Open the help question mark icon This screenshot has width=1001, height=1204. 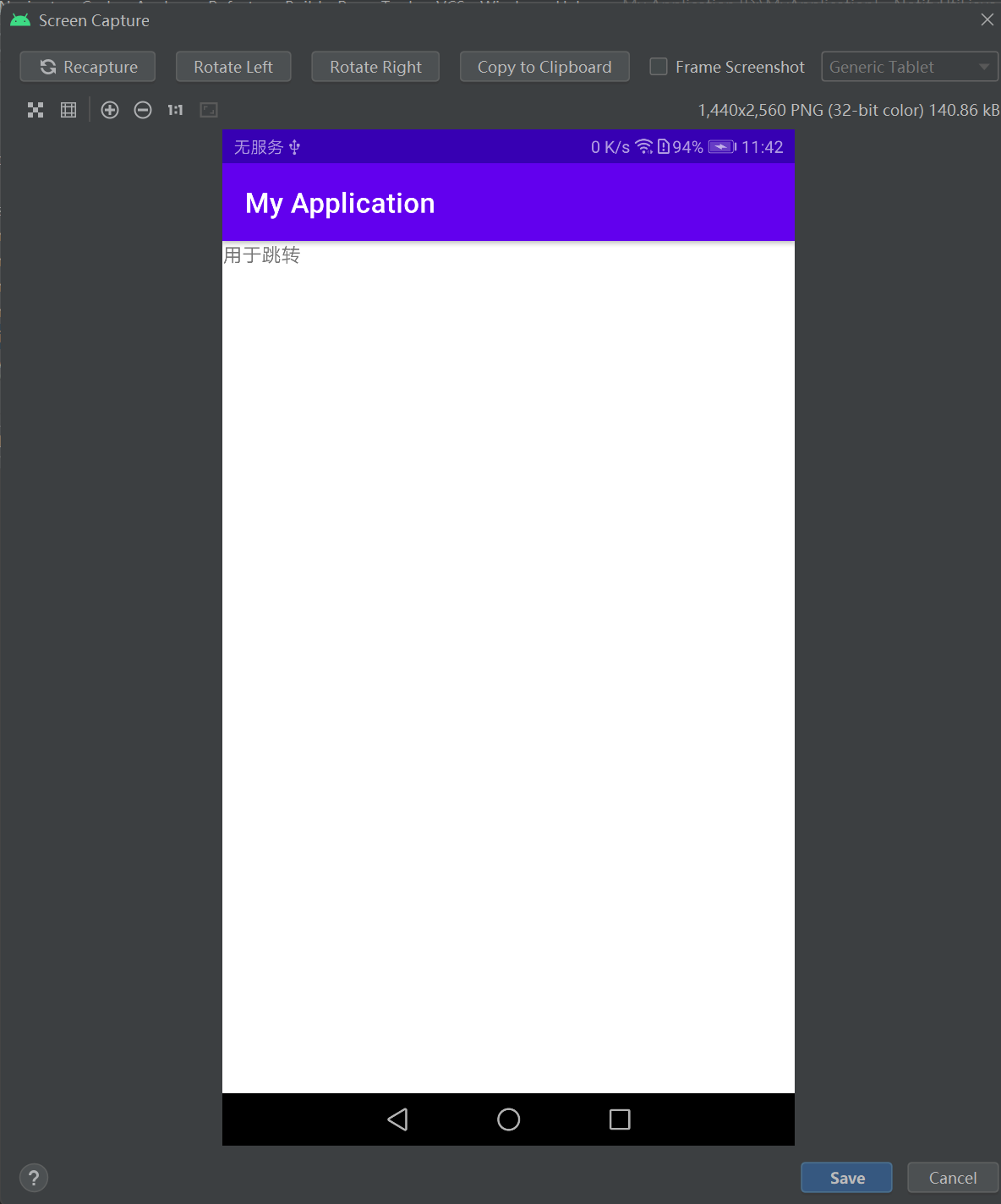click(34, 1178)
